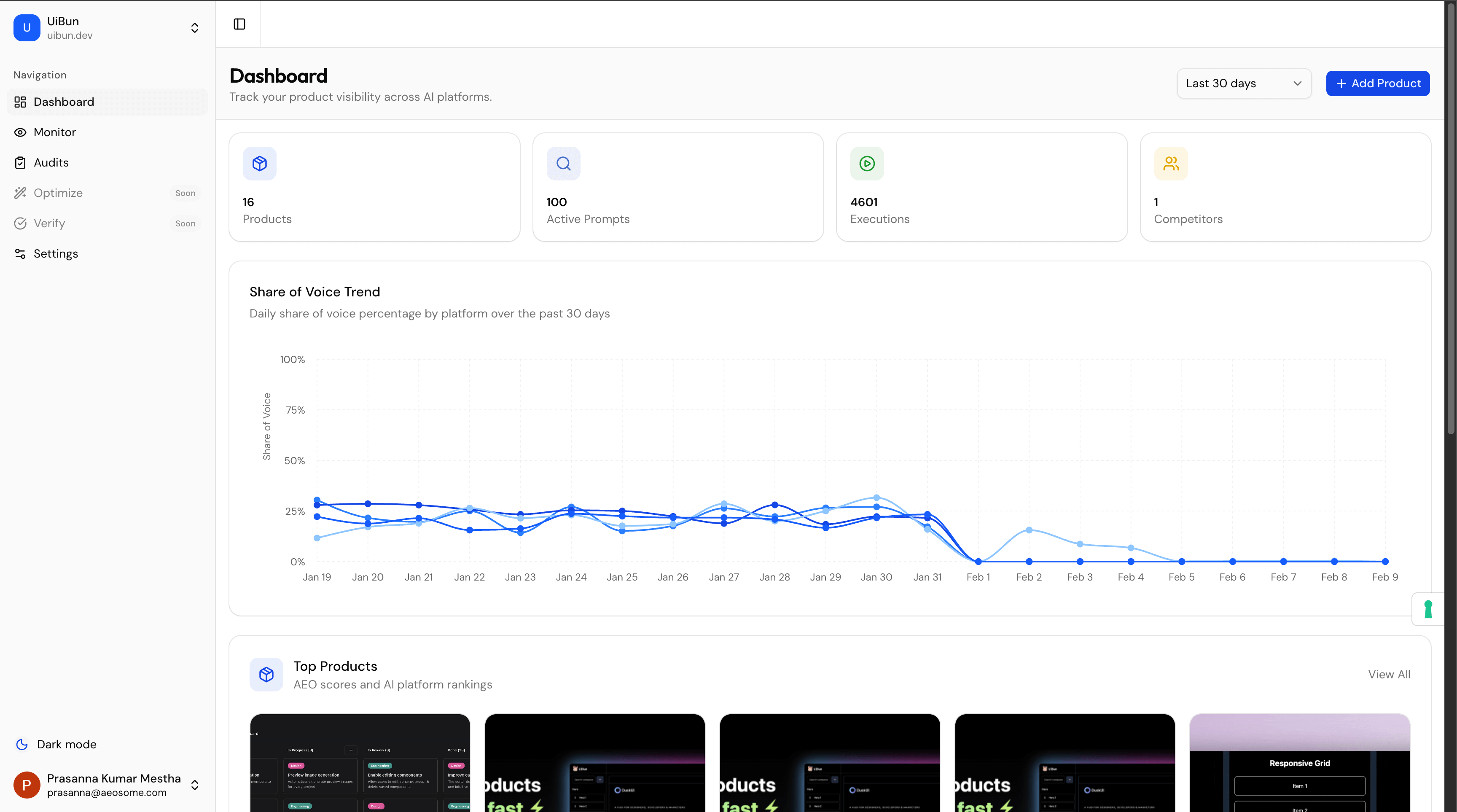
Task: Toggle the sidebar collapse icon
Action: pos(239,24)
